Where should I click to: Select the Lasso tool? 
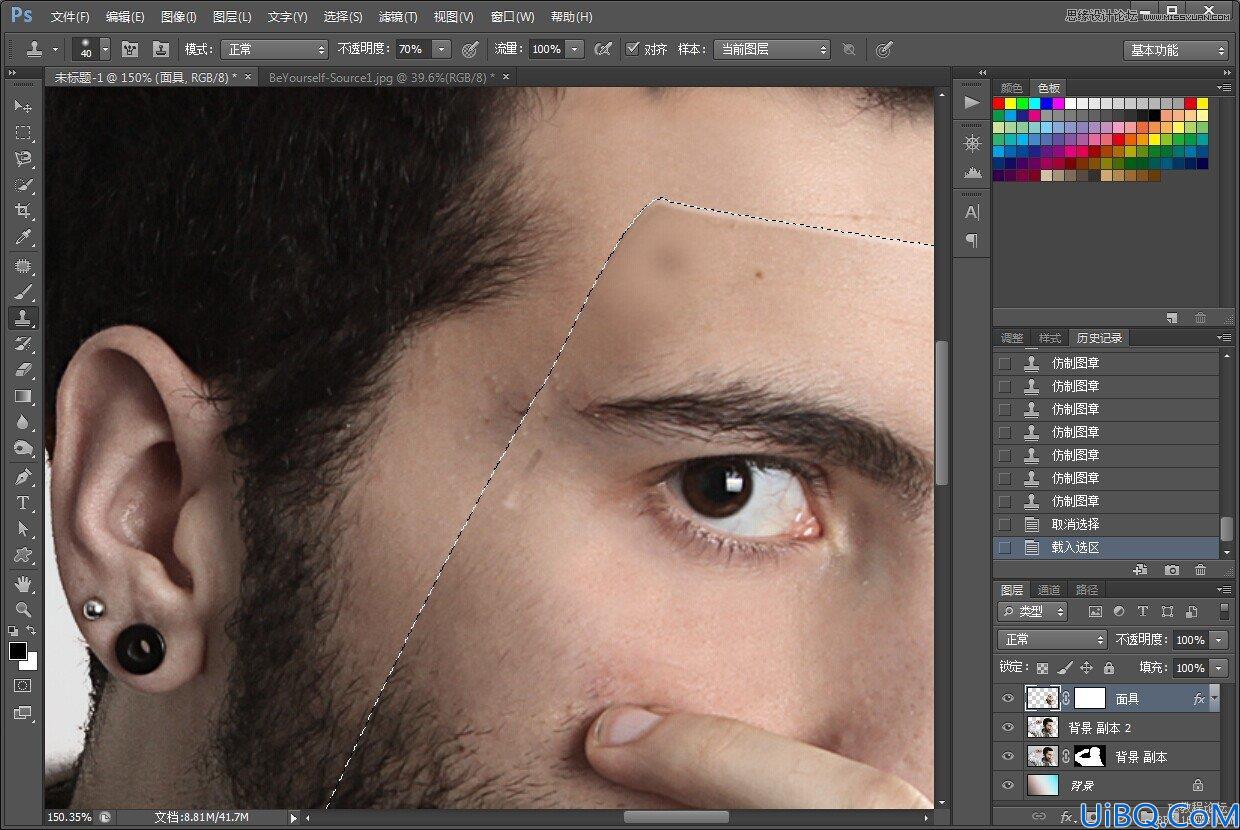point(23,158)
